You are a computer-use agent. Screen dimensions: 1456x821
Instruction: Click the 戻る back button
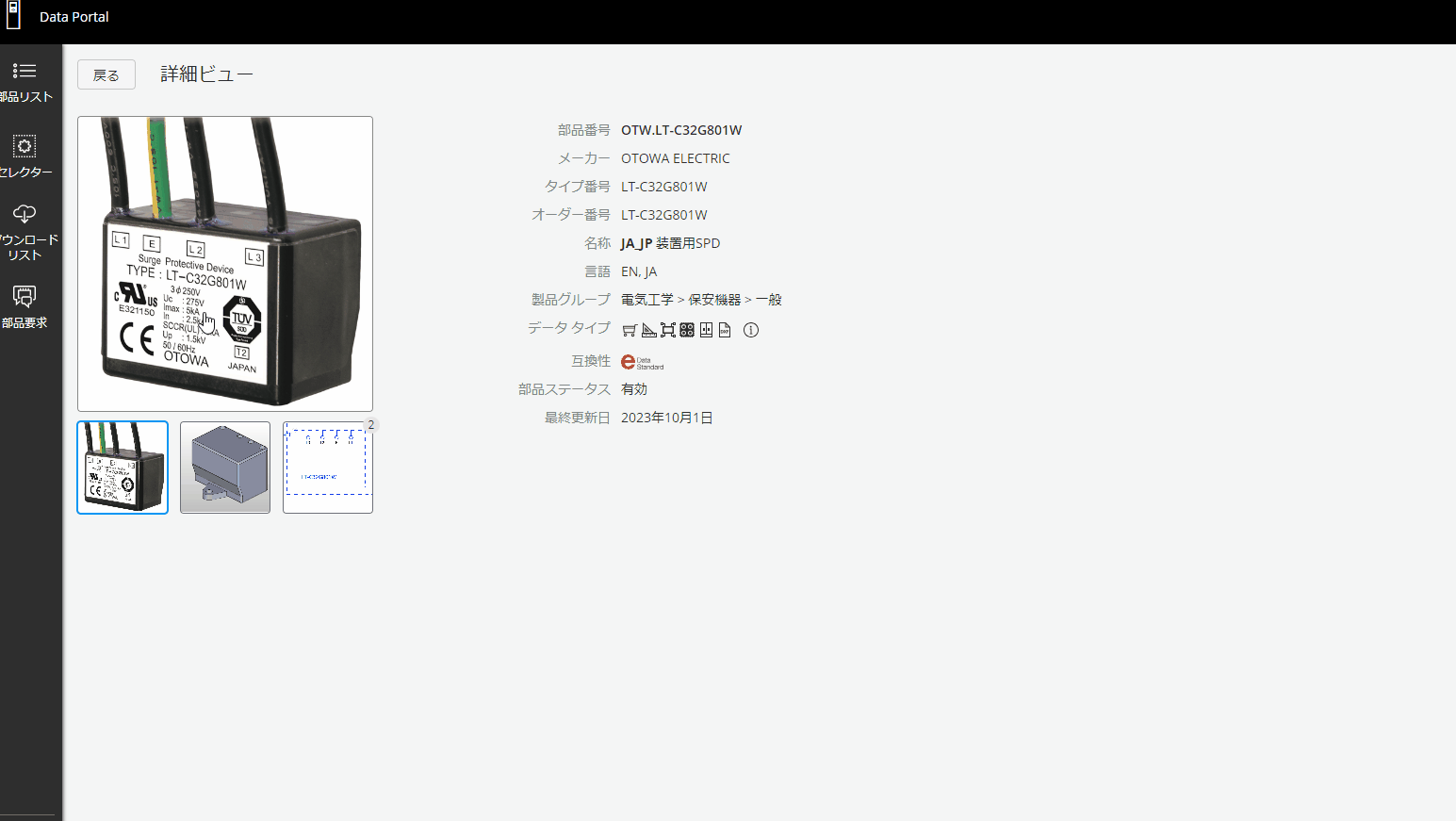pyautogui.click(x=106, y=74)
